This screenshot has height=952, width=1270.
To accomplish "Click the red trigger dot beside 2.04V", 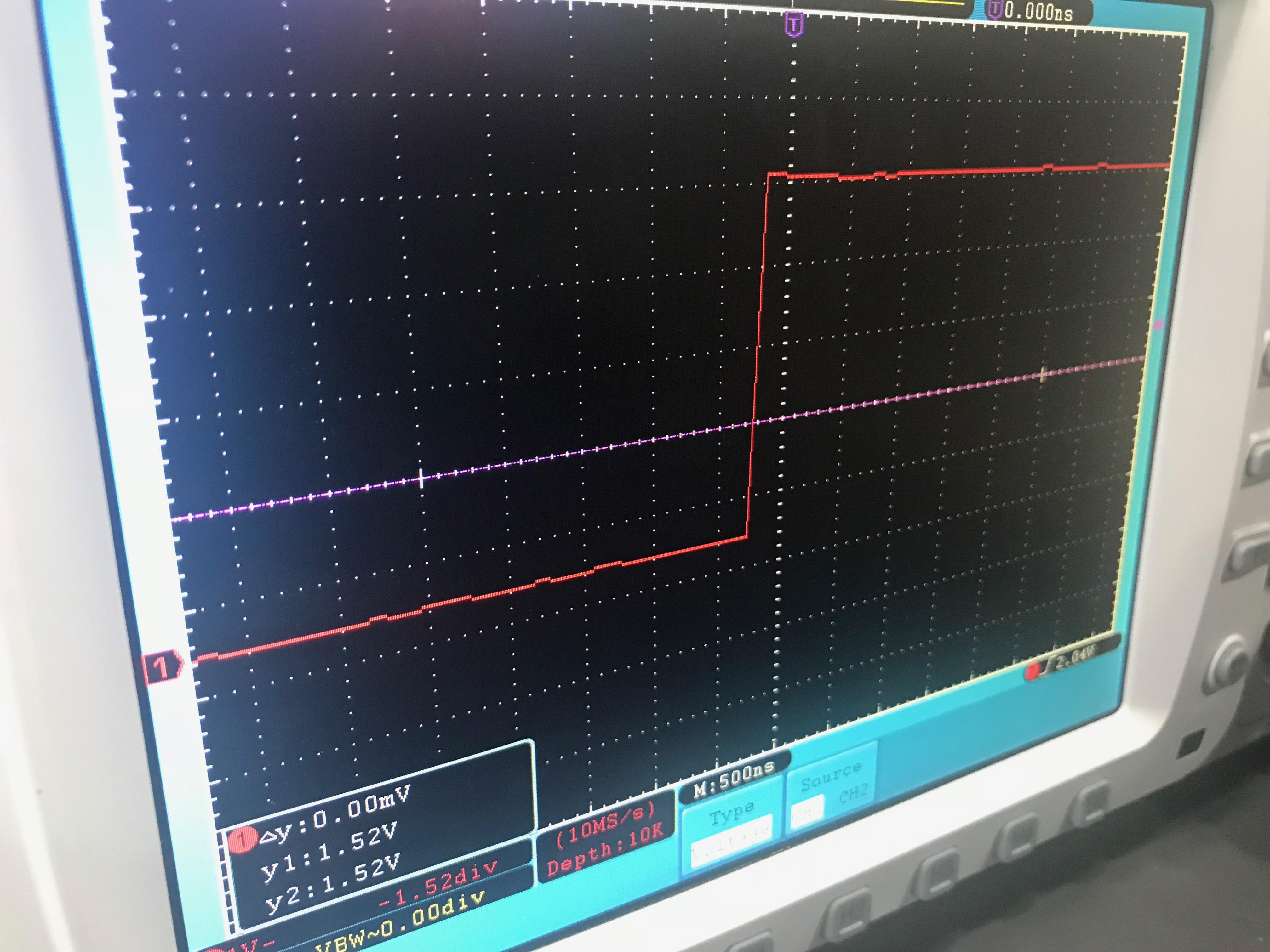I will (1033, 671).
